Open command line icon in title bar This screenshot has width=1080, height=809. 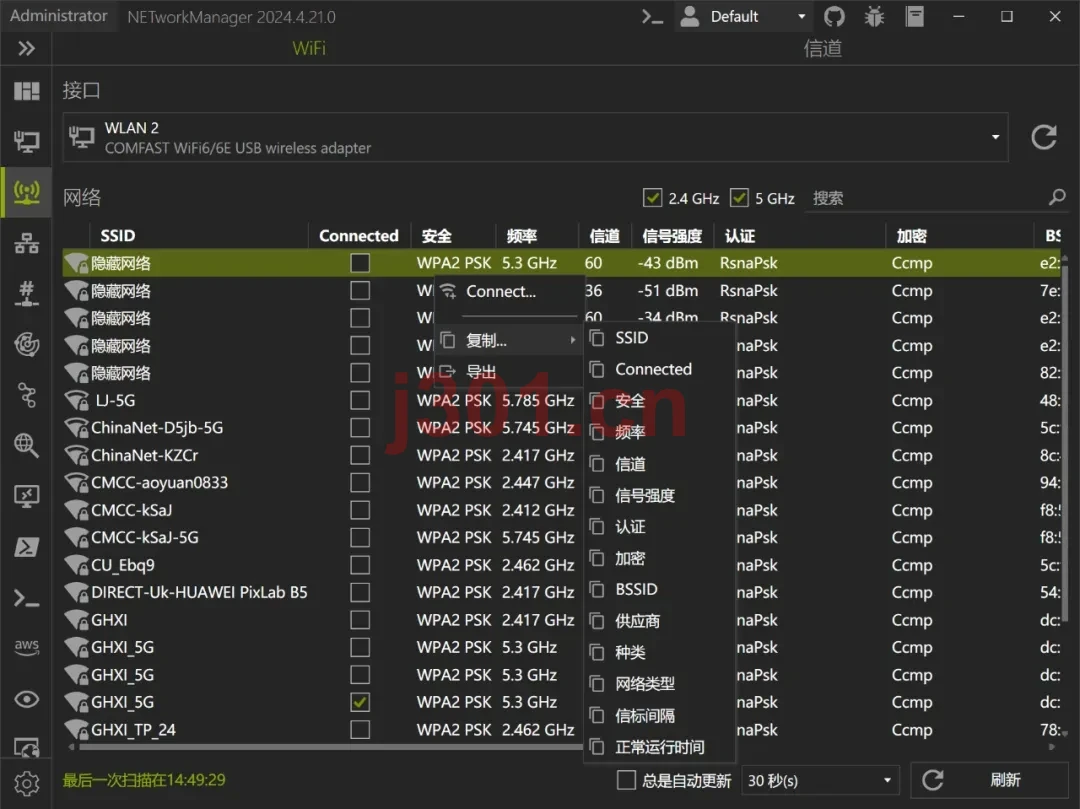click(x=652, y=17)
